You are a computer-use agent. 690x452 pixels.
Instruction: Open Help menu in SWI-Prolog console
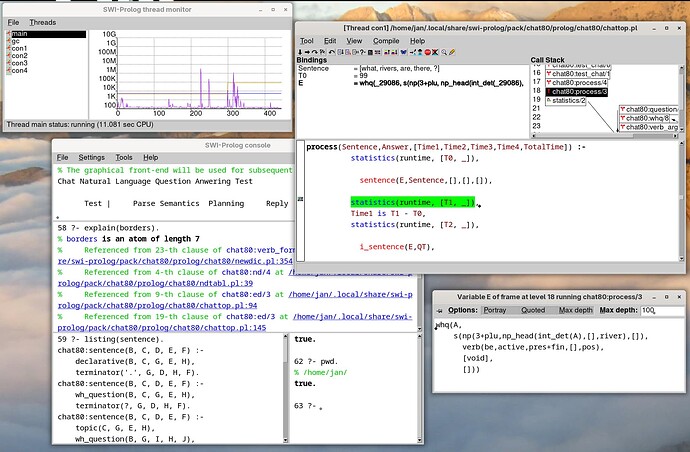click(x=150, y=158)
